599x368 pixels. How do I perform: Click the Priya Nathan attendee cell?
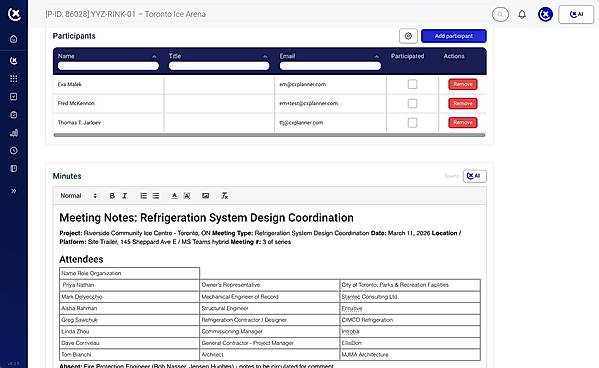130,285
